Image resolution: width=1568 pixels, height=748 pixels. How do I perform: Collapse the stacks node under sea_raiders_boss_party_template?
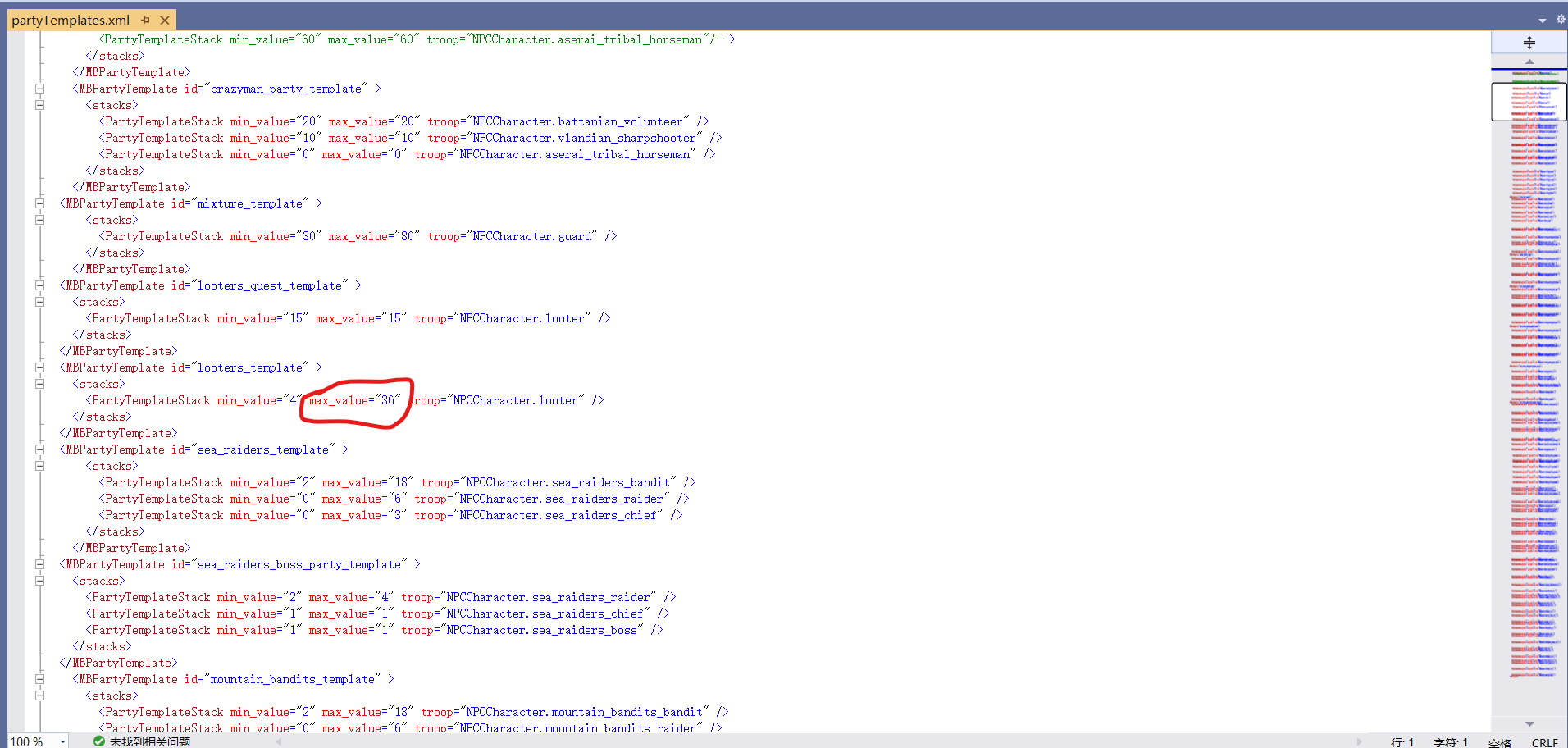point(39,581)
